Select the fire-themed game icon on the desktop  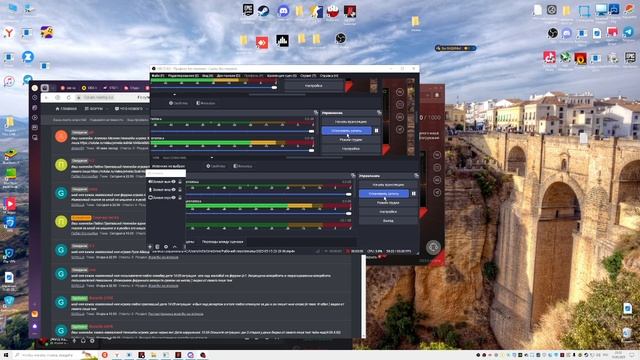(580, 58)
